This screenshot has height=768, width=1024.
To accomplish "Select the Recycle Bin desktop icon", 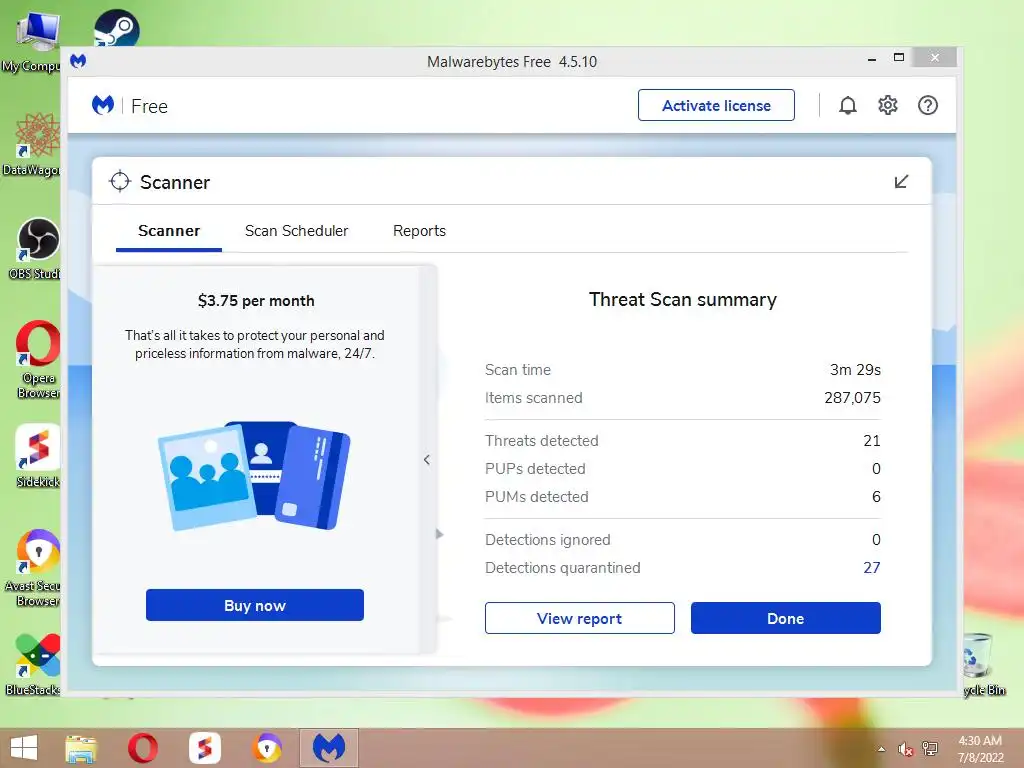I will pos(983,664).
